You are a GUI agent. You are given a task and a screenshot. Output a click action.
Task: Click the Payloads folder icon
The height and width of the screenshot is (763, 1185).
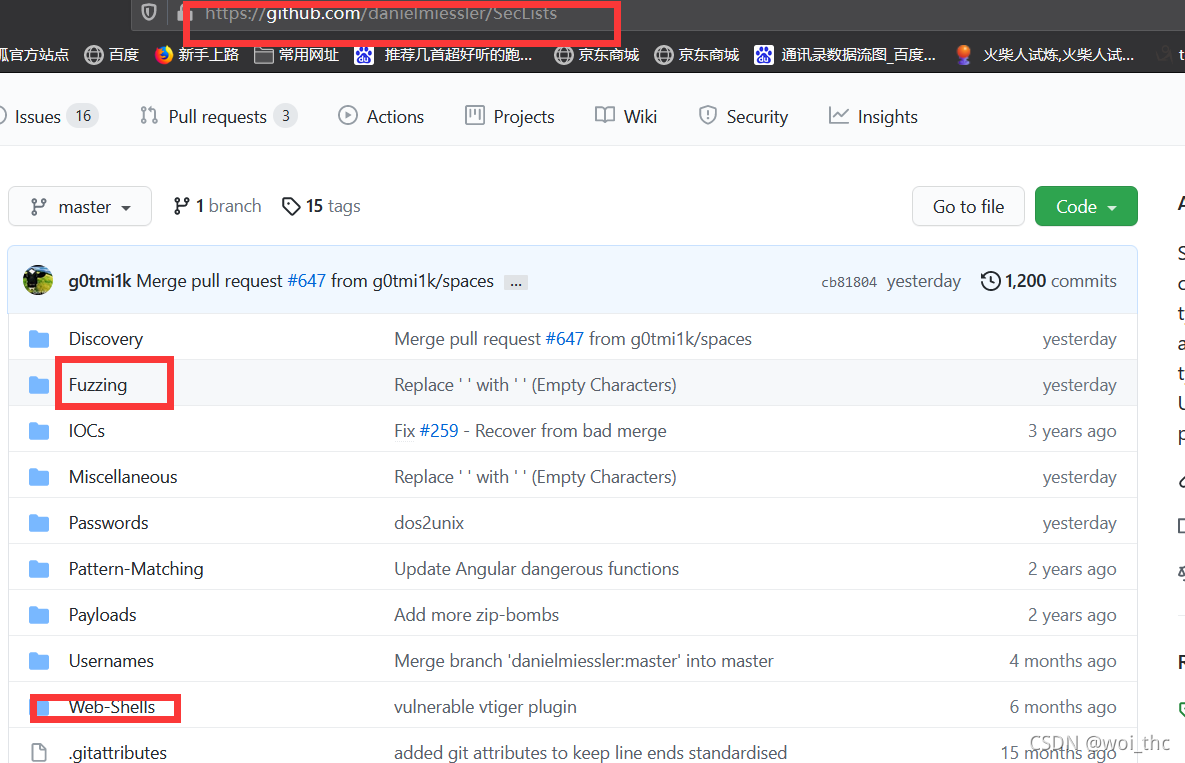39,615
